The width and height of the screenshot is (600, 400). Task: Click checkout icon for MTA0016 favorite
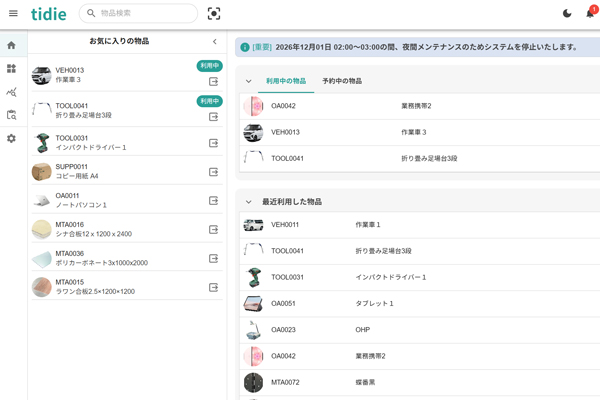pos(214,229)
